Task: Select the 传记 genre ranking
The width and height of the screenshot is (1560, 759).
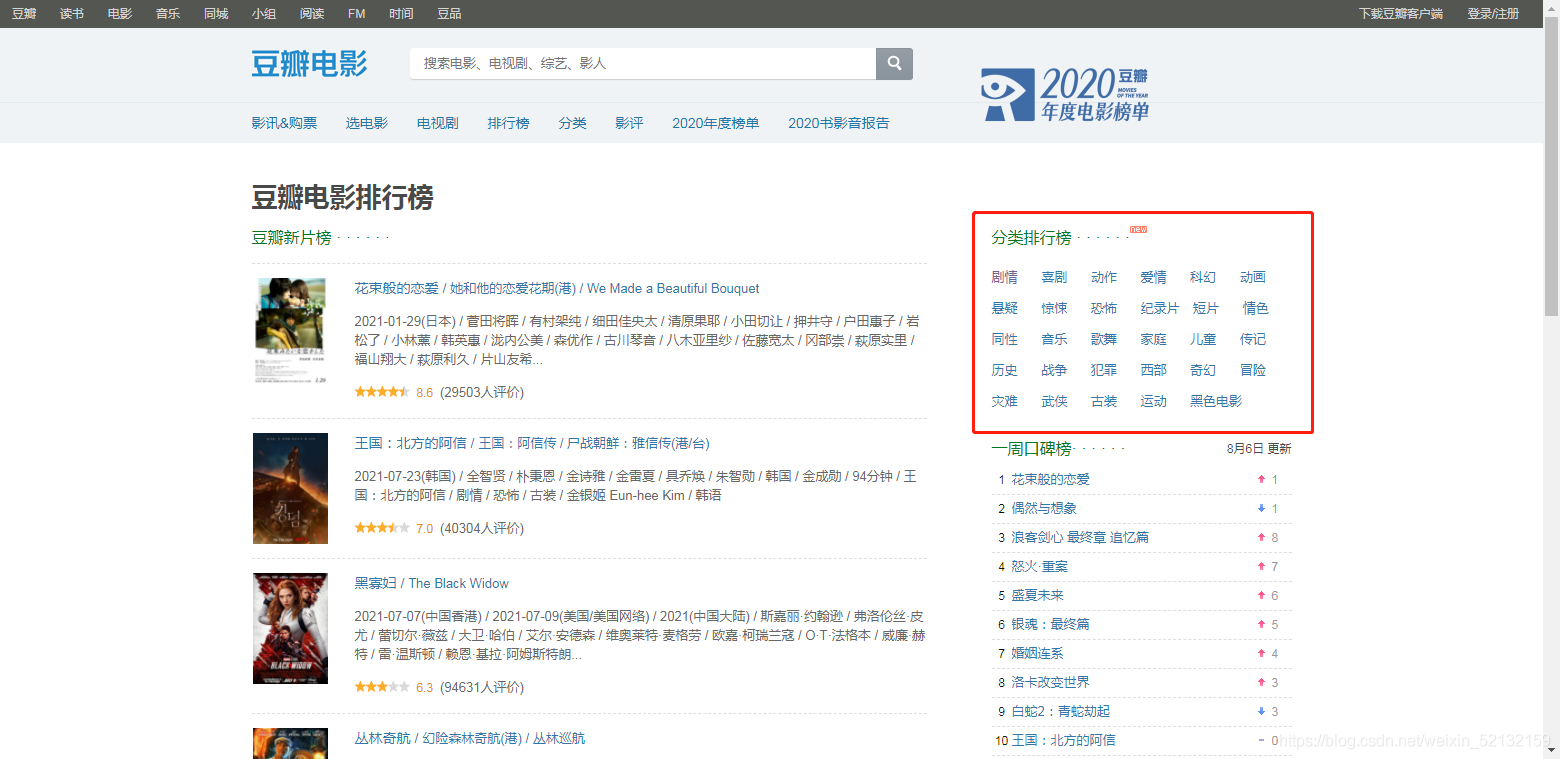Action: coord(1253,339)
